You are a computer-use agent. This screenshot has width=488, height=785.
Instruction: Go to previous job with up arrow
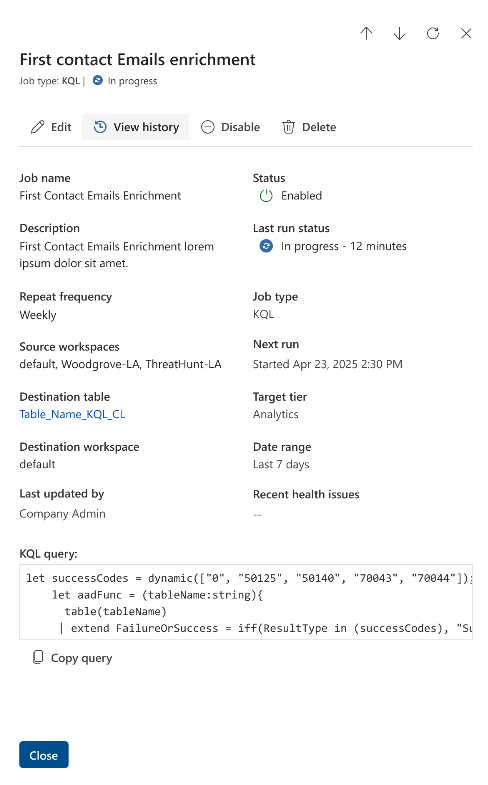(x=366, y=34)
